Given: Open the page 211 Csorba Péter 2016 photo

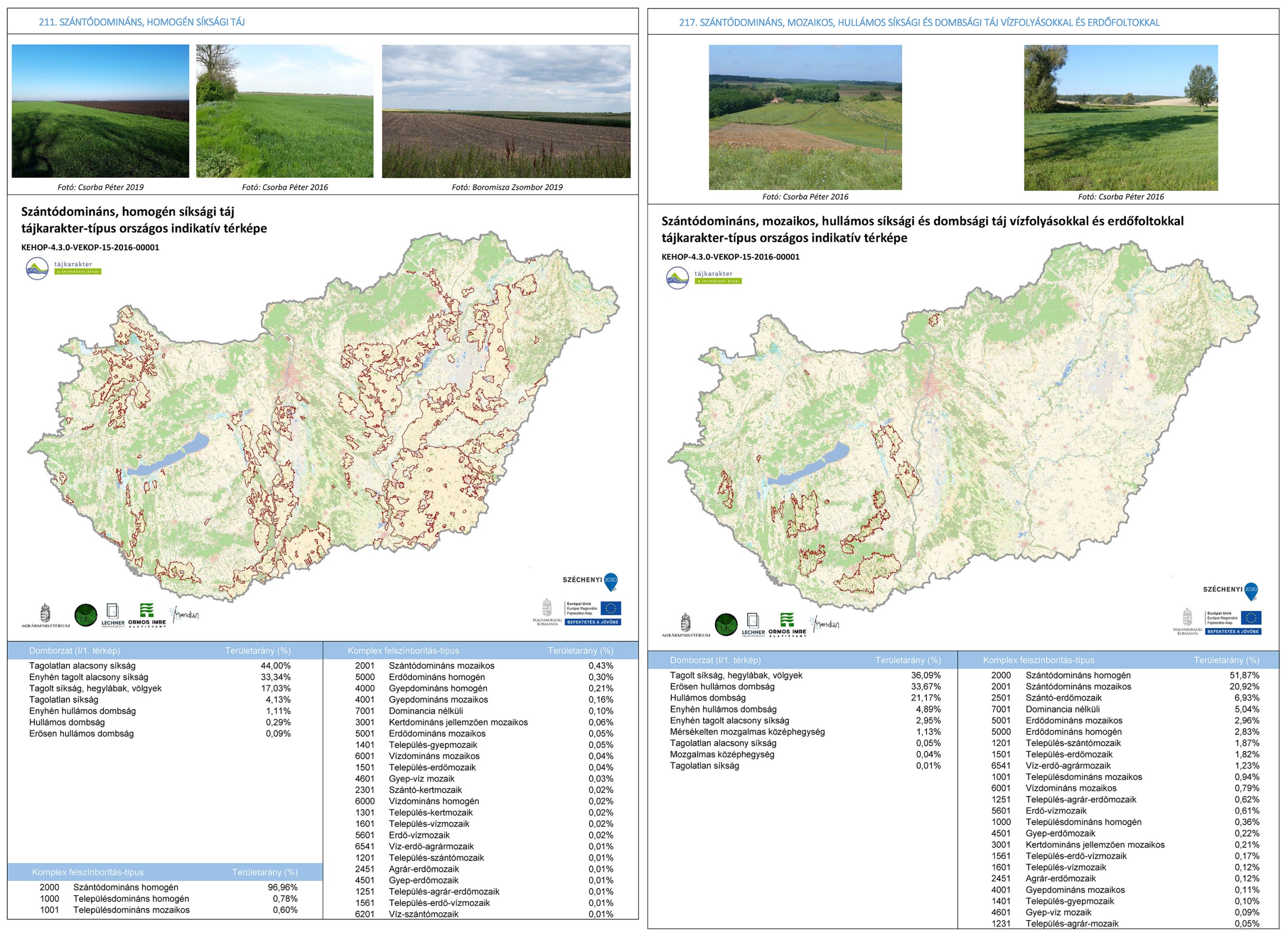Looking at the screenshot, I should click(284, 111).
